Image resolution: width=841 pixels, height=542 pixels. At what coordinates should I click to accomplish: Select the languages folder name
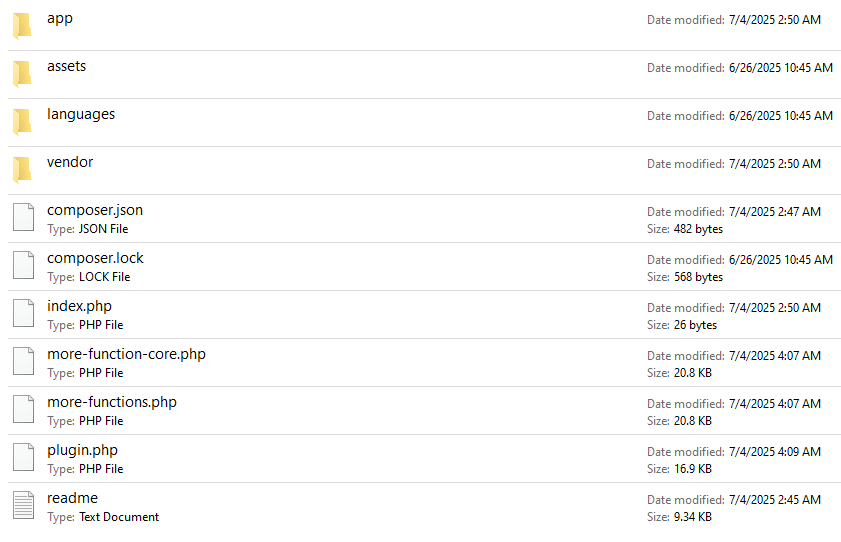[x=81, y=114]
